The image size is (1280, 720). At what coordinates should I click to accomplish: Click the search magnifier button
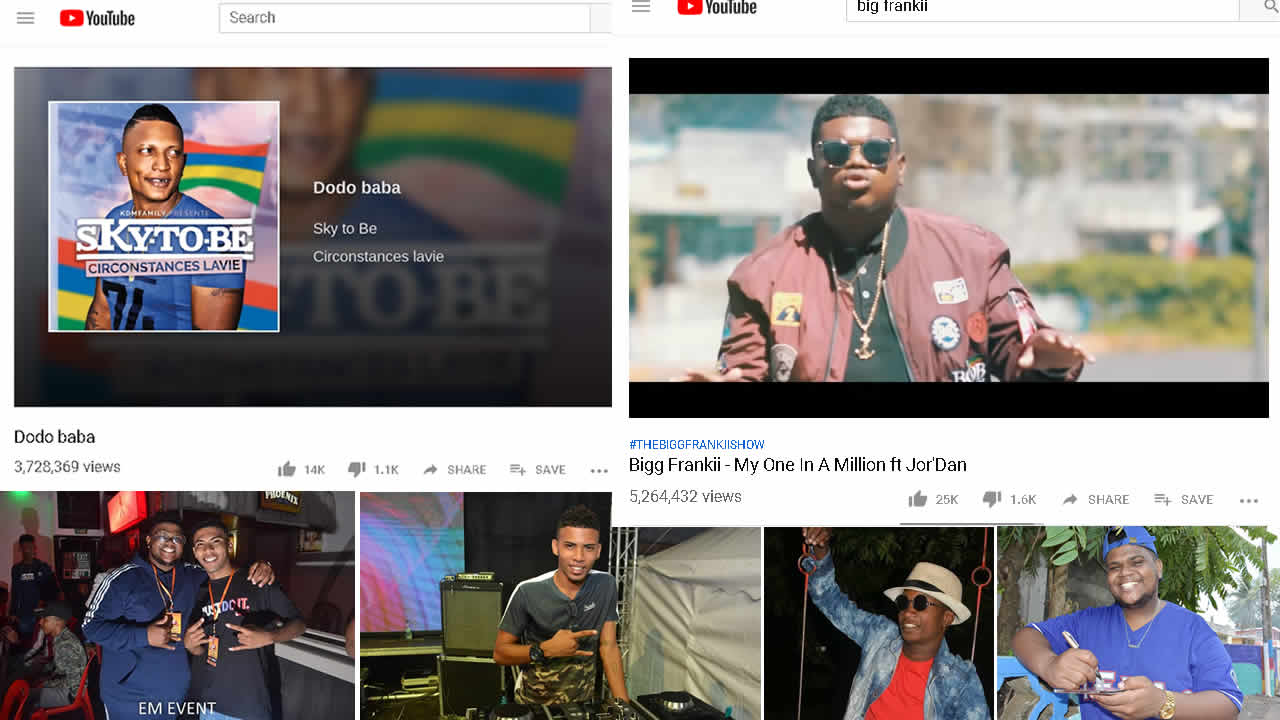pyautogui.click(x=1258, y=8)
